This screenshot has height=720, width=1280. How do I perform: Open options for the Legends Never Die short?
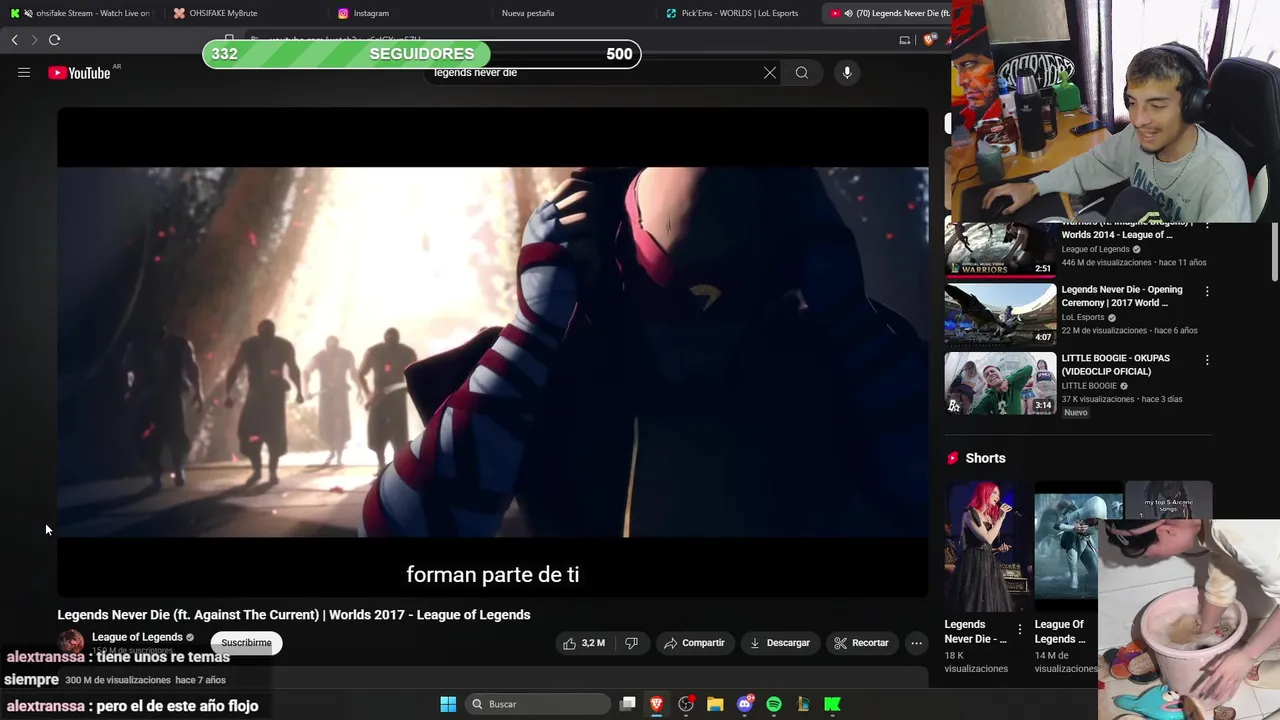(1020, 630)
